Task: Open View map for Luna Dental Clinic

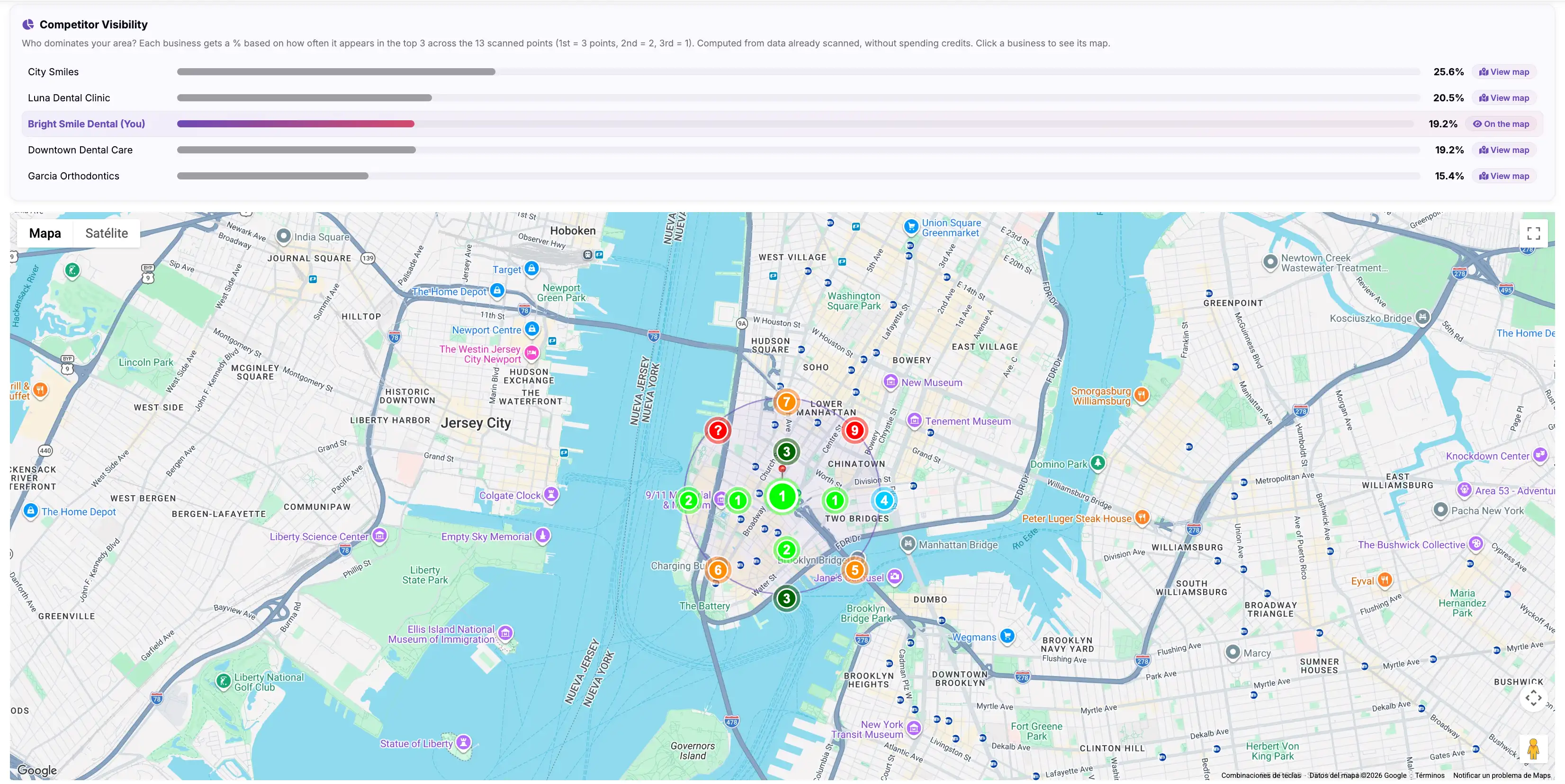Action: [1503, 98]
